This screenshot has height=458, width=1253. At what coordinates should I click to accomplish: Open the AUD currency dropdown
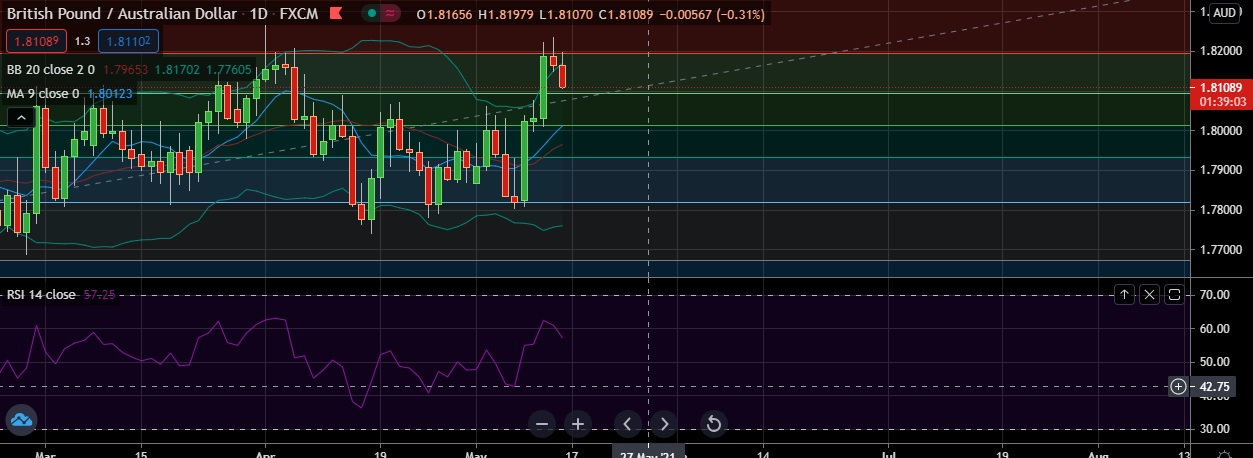click(1225, 13)
